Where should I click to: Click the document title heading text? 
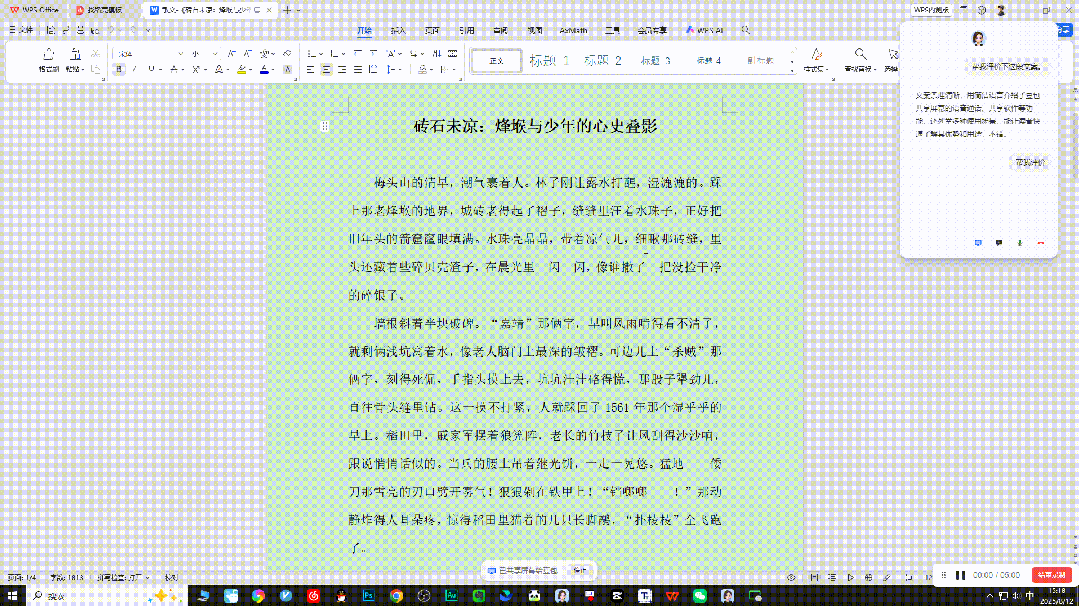coord(535,126)
